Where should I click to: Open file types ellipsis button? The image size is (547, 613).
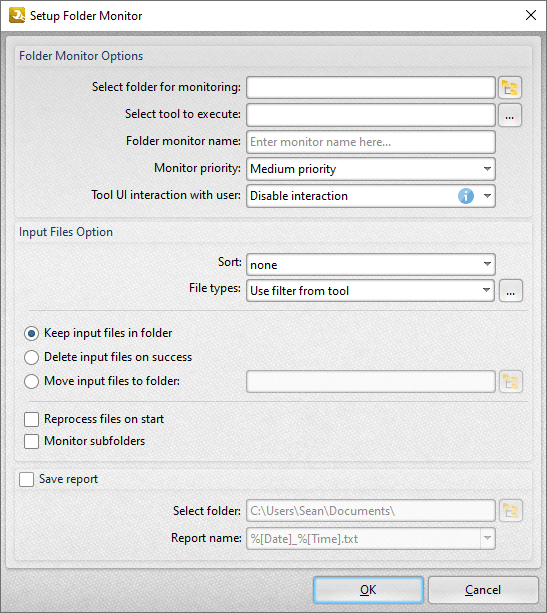tap(511, 291)
